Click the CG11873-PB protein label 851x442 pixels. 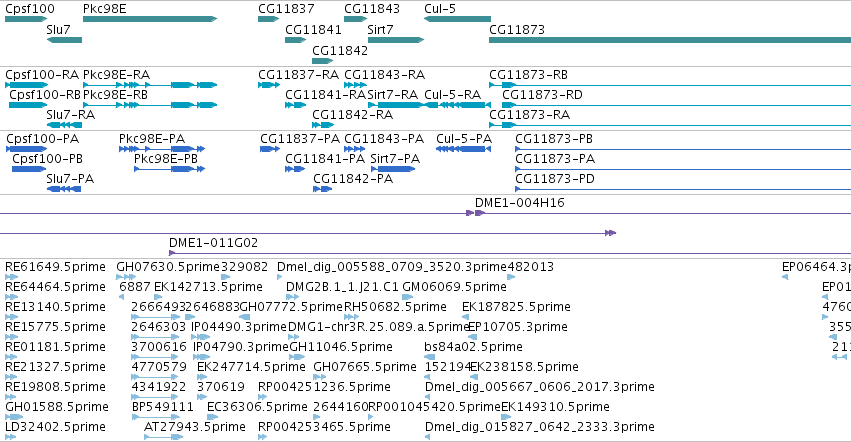click(x=554, y=138)
